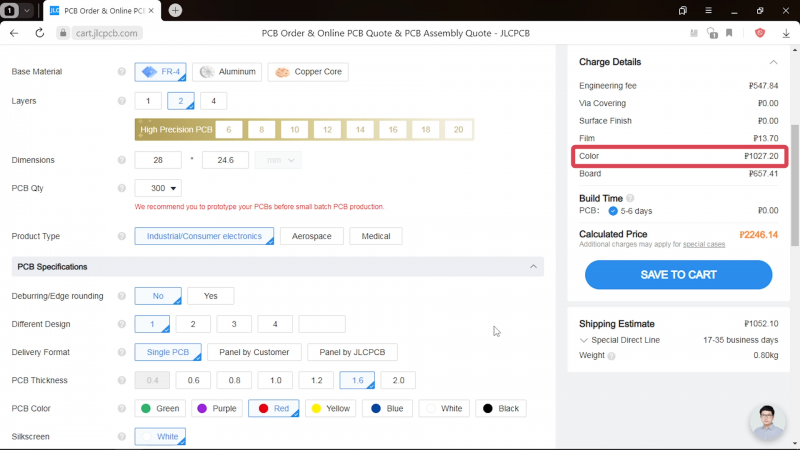The height and width of the screenshot is (450, 800).
Task: Select 20 layers High Precision PCB
Action: point(458,130)
